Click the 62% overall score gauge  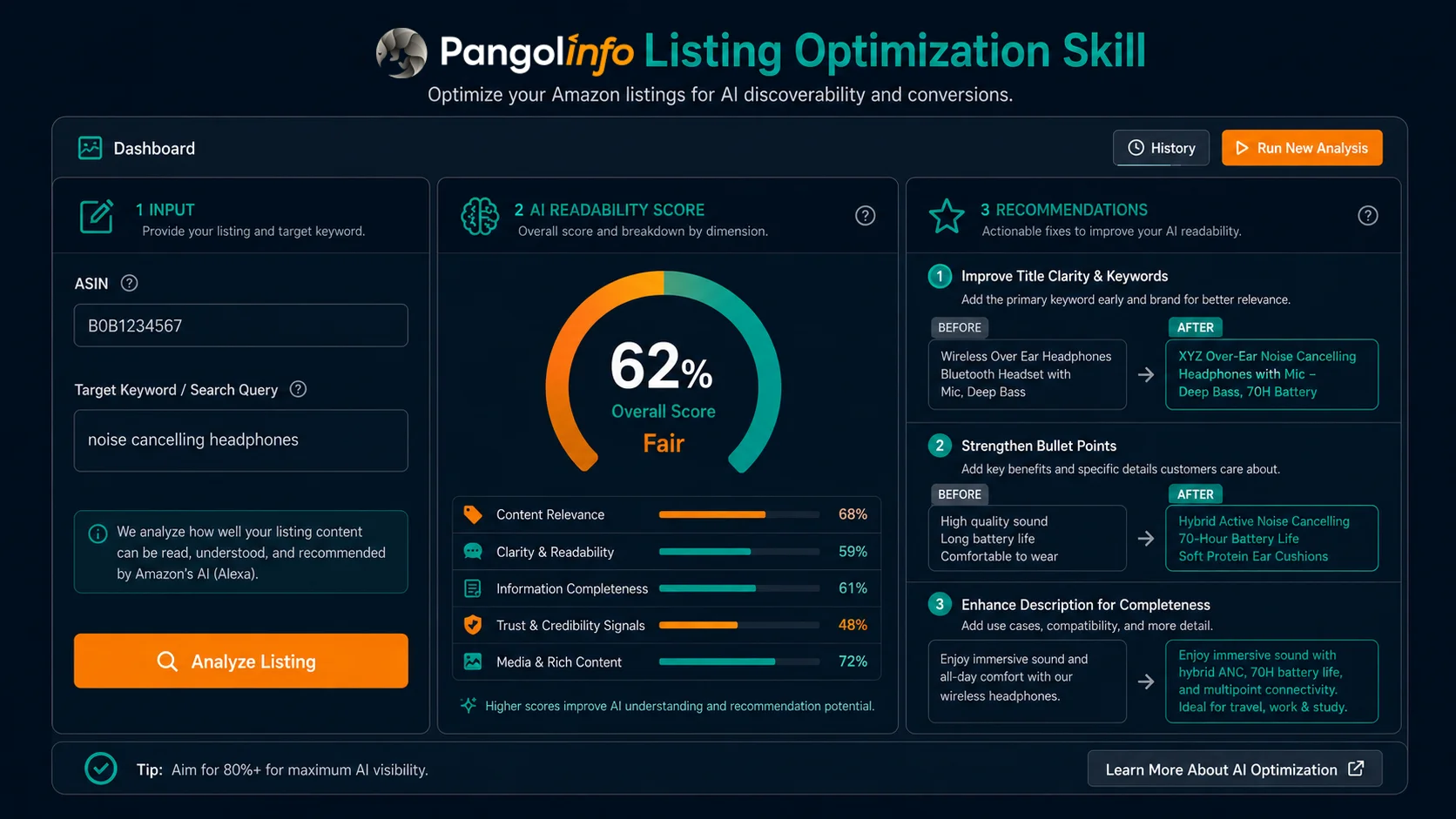click(x=664, y=373)
